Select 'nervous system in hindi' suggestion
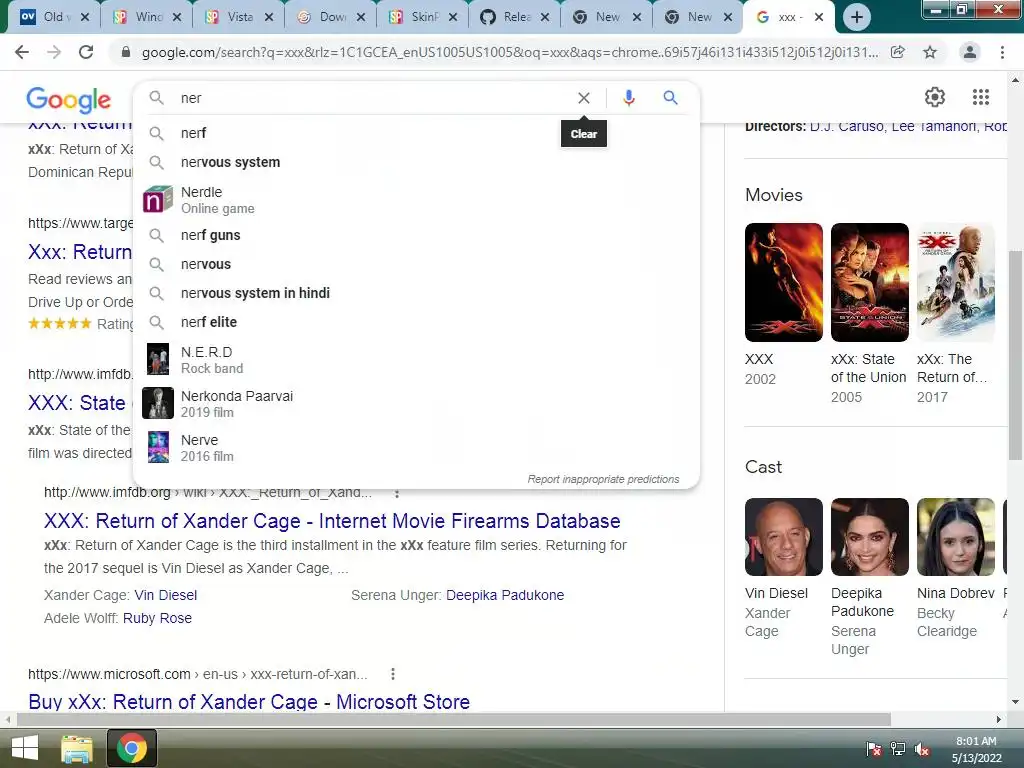This screenshot has height=768, width=1024. (x=416, y=293)
